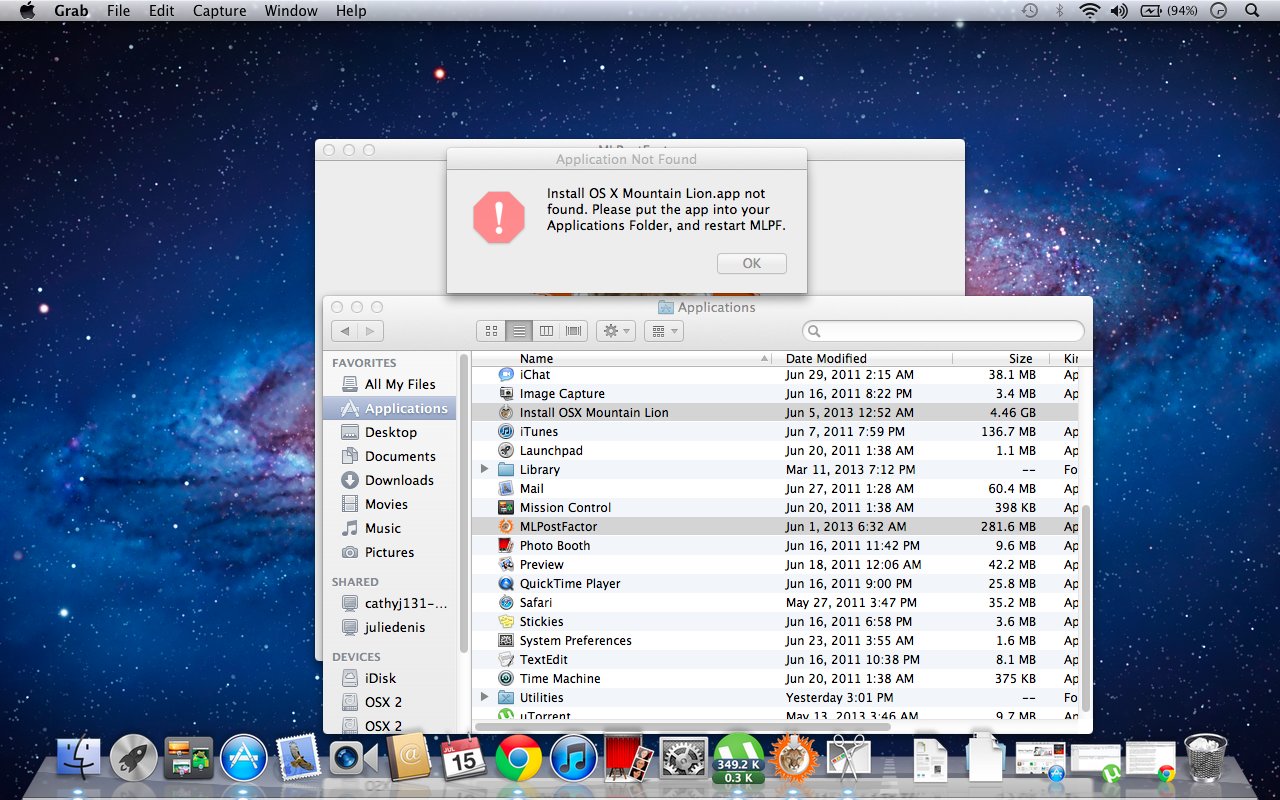Open Google Chrome from the Dock
Screen dimensions: 1280x800
[x=518, y=759]
